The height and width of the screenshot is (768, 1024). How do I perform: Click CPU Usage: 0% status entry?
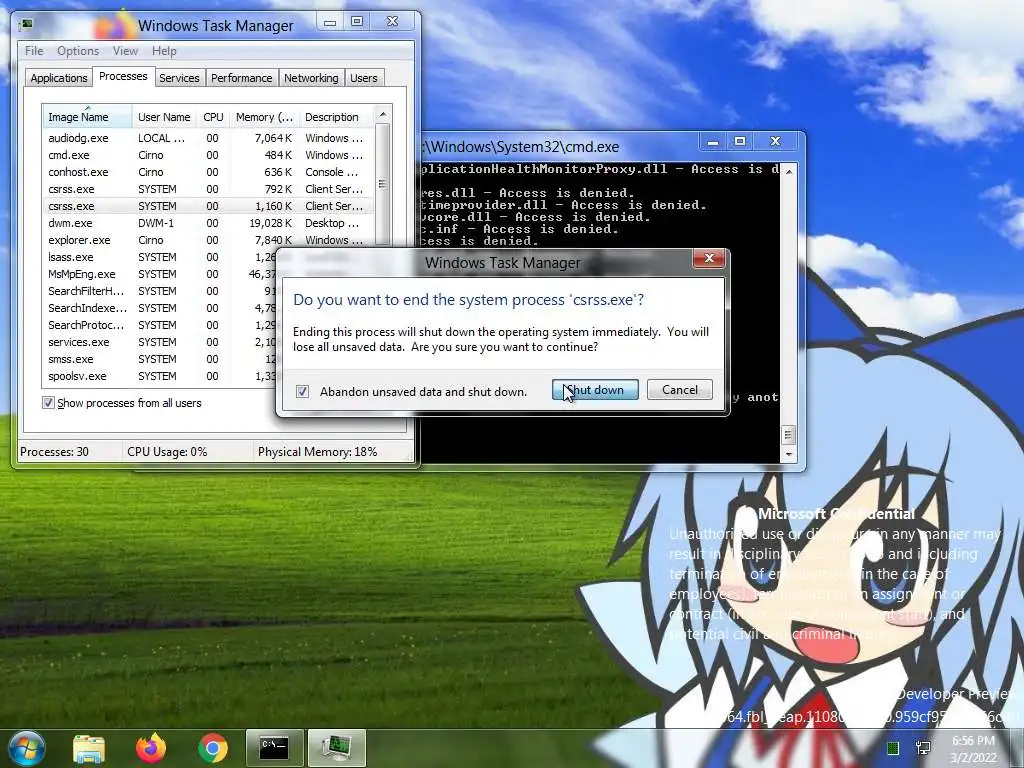pyautogui.click(x=167, y=451)
